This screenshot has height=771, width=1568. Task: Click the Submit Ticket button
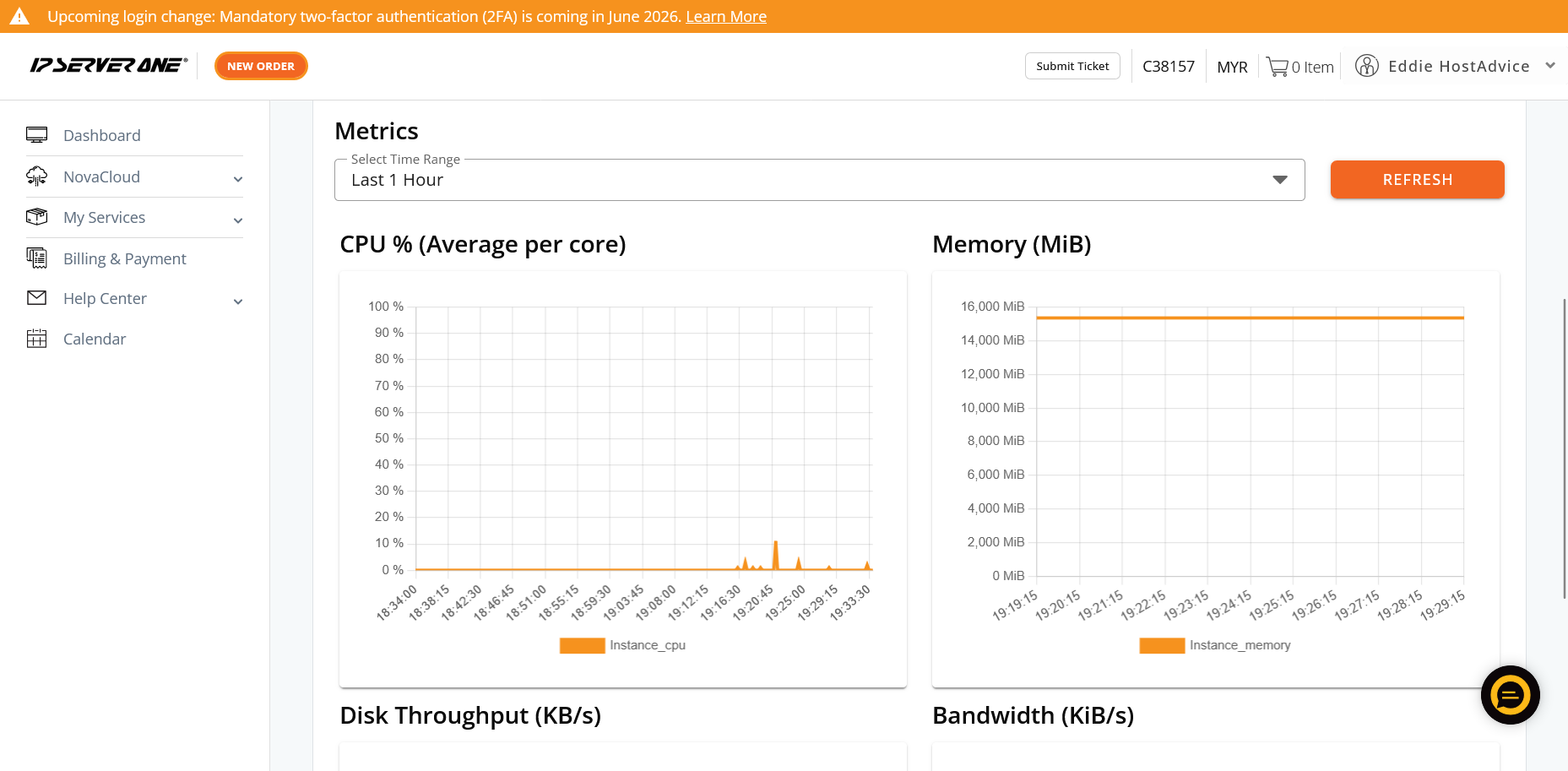click(x=1072, y=66)
